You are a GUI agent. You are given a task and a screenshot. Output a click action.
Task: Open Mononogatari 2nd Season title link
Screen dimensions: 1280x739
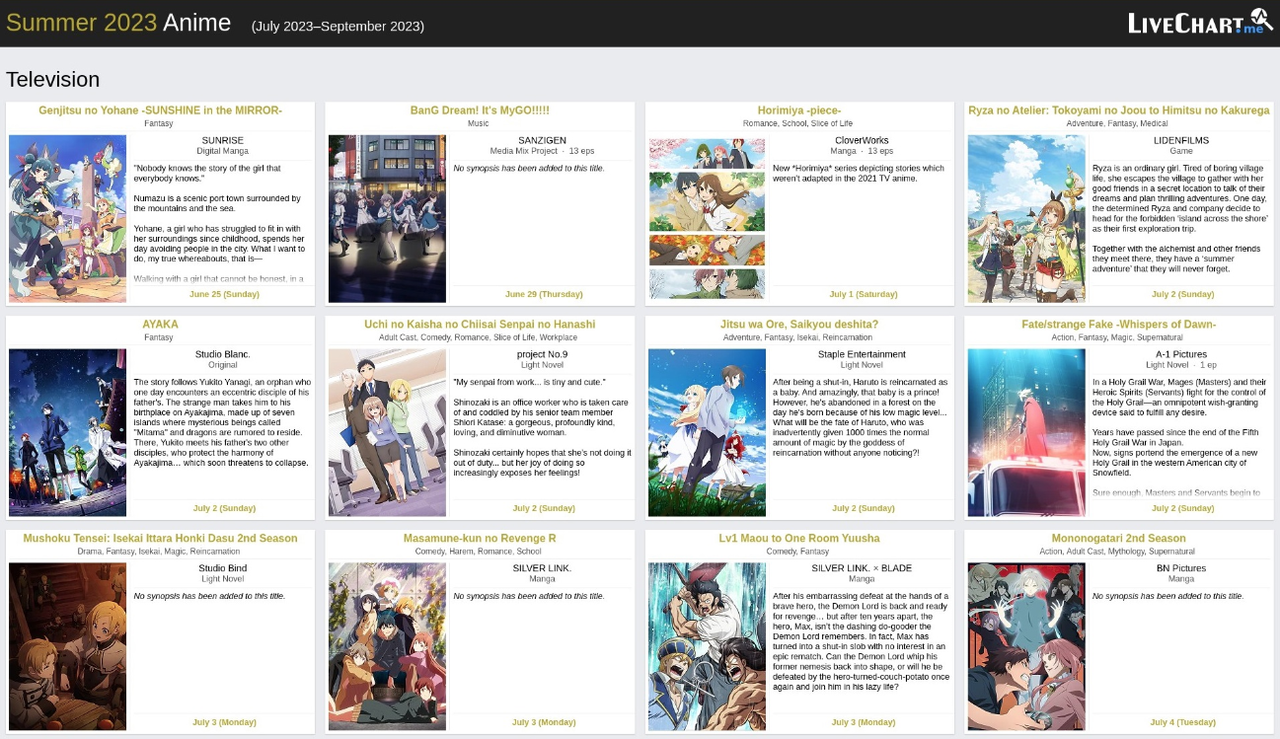coord(1119,539)
